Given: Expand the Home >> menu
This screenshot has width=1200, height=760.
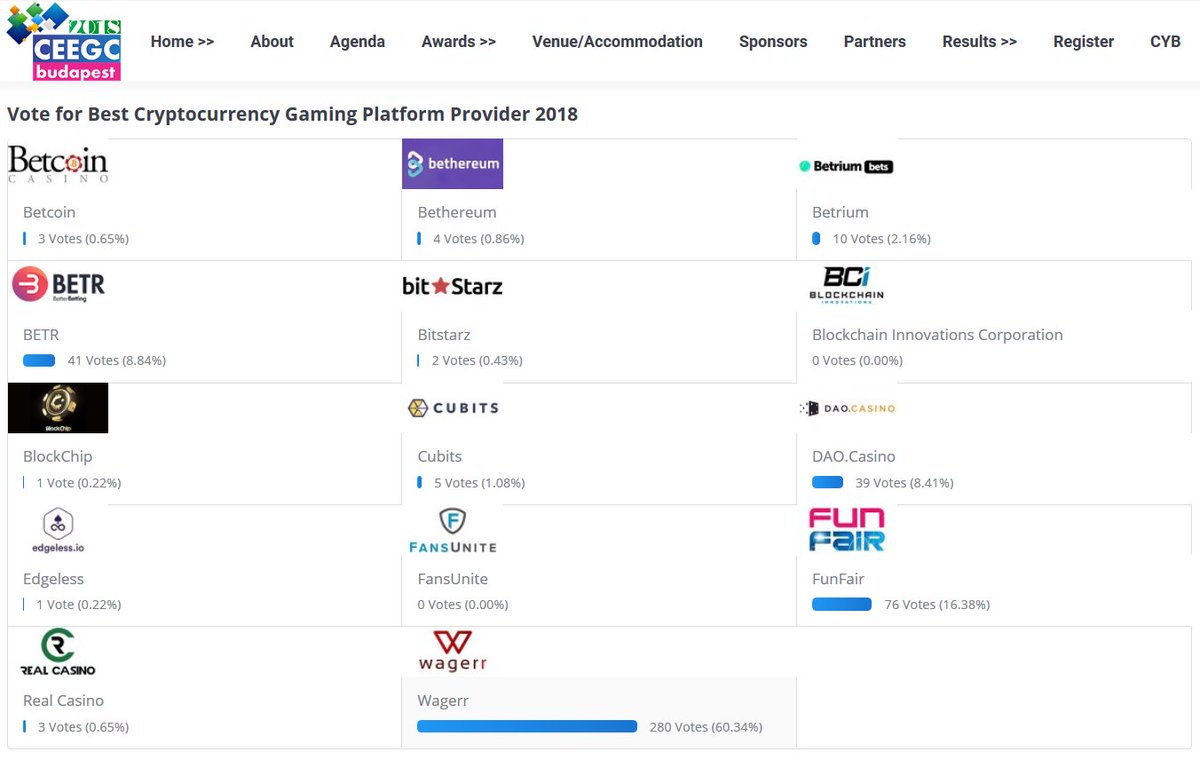Looking at the screenshot, I should 182,42.
